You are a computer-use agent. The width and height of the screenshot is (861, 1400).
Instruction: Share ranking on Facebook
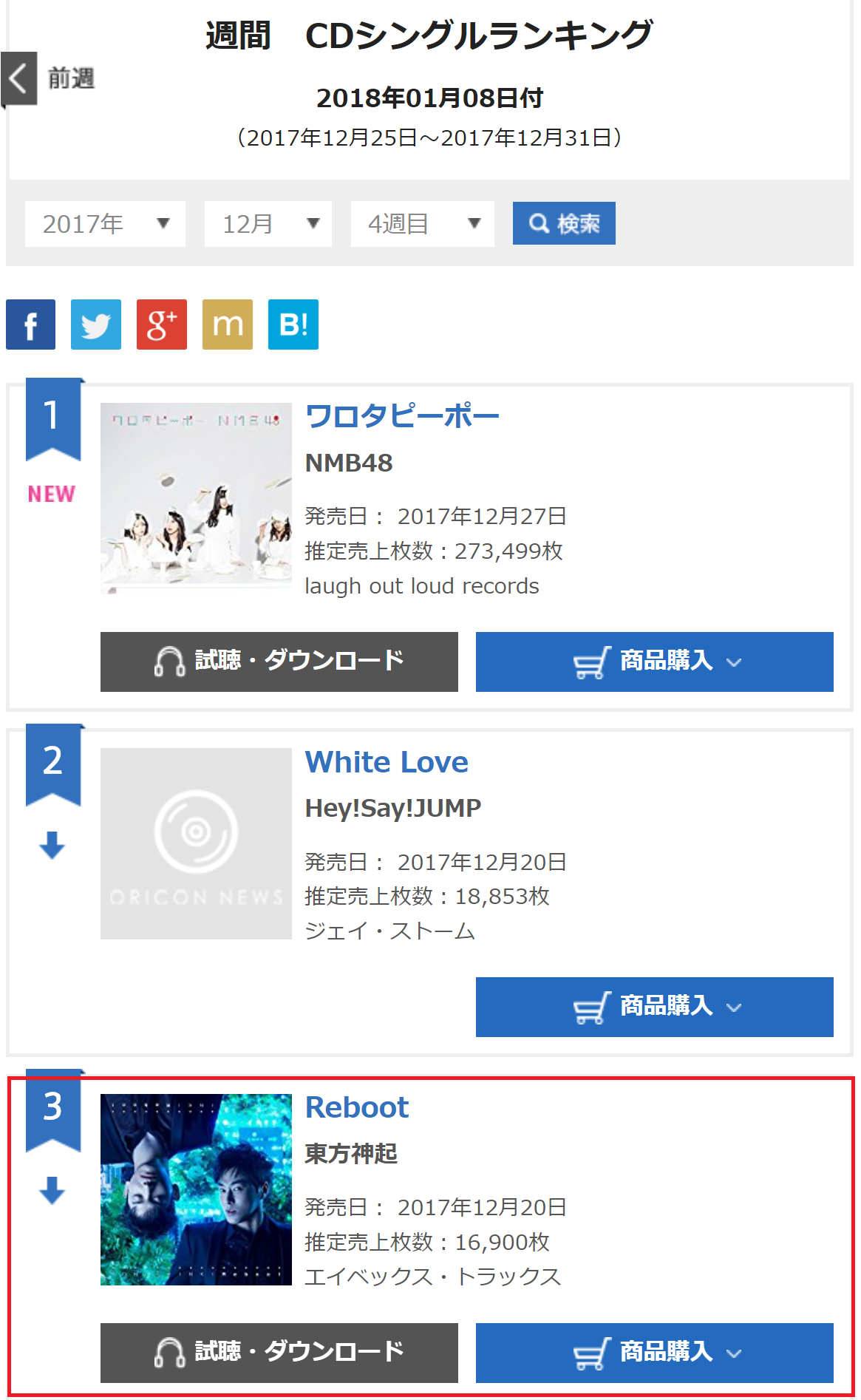(x=30, y=324)
